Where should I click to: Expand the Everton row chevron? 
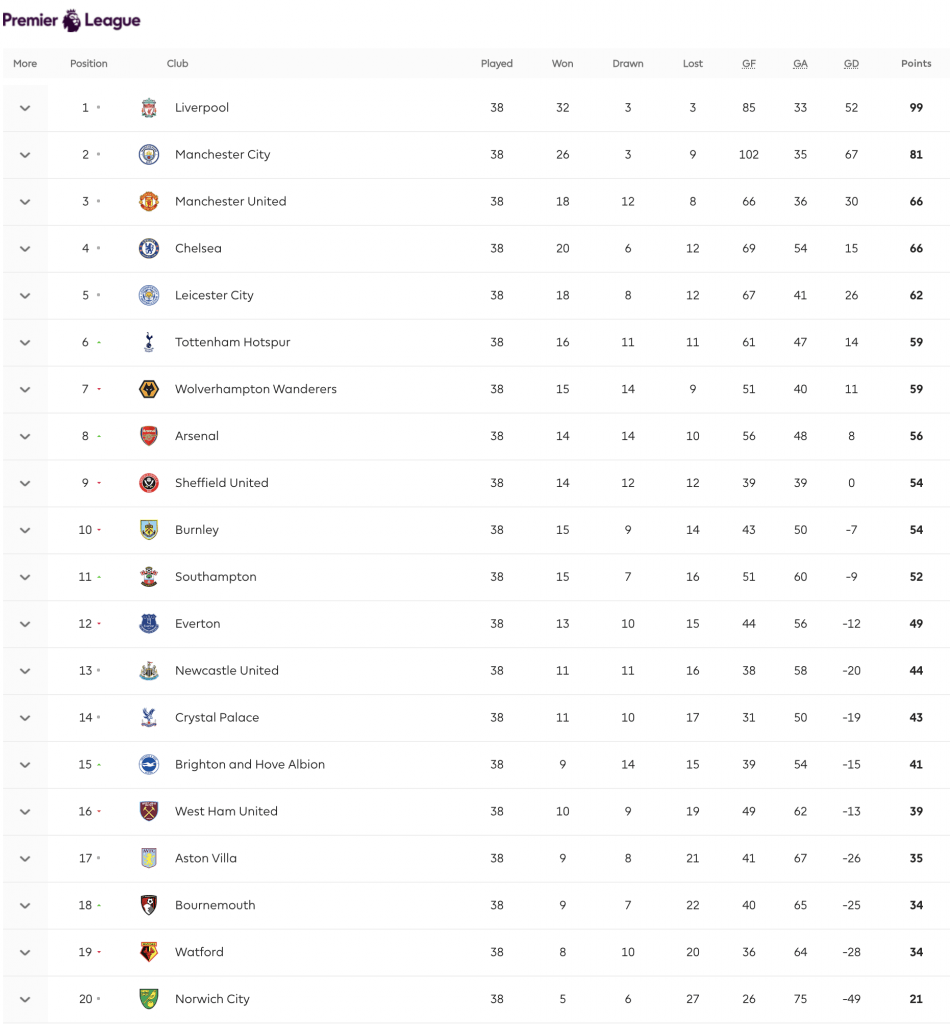point(25,624)
